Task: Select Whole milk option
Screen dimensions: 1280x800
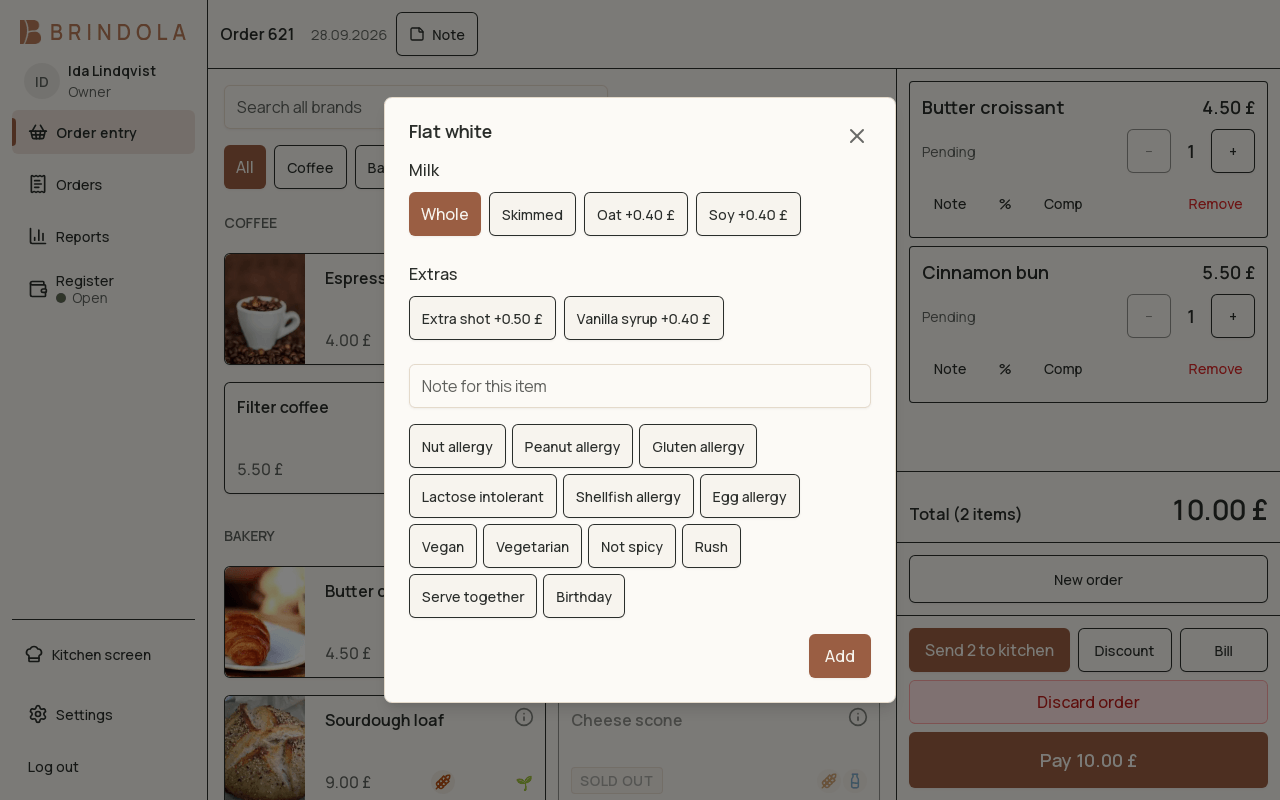Action: point(445,214)
